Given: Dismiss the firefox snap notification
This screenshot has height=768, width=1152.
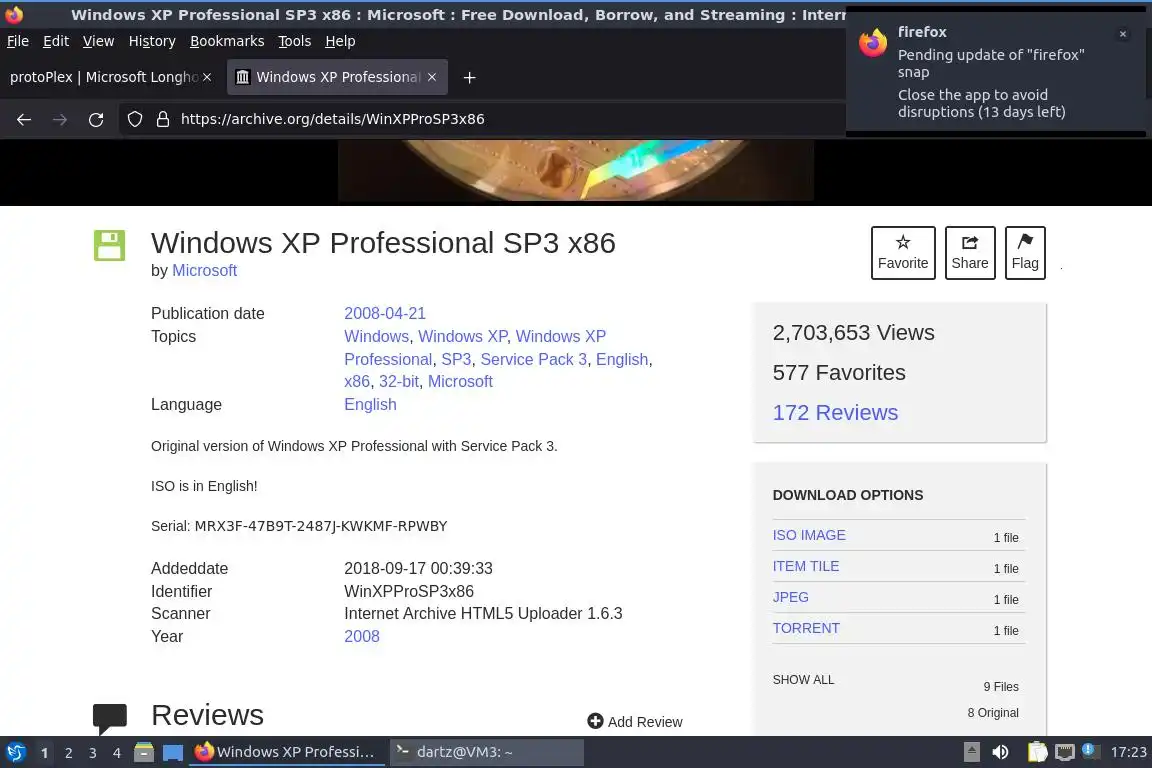Looking at the screenshot, I should coord(1123,34).
